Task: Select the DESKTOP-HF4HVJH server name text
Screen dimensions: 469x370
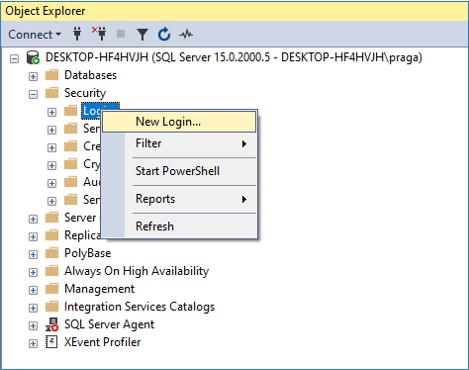Action: (234, 57)
